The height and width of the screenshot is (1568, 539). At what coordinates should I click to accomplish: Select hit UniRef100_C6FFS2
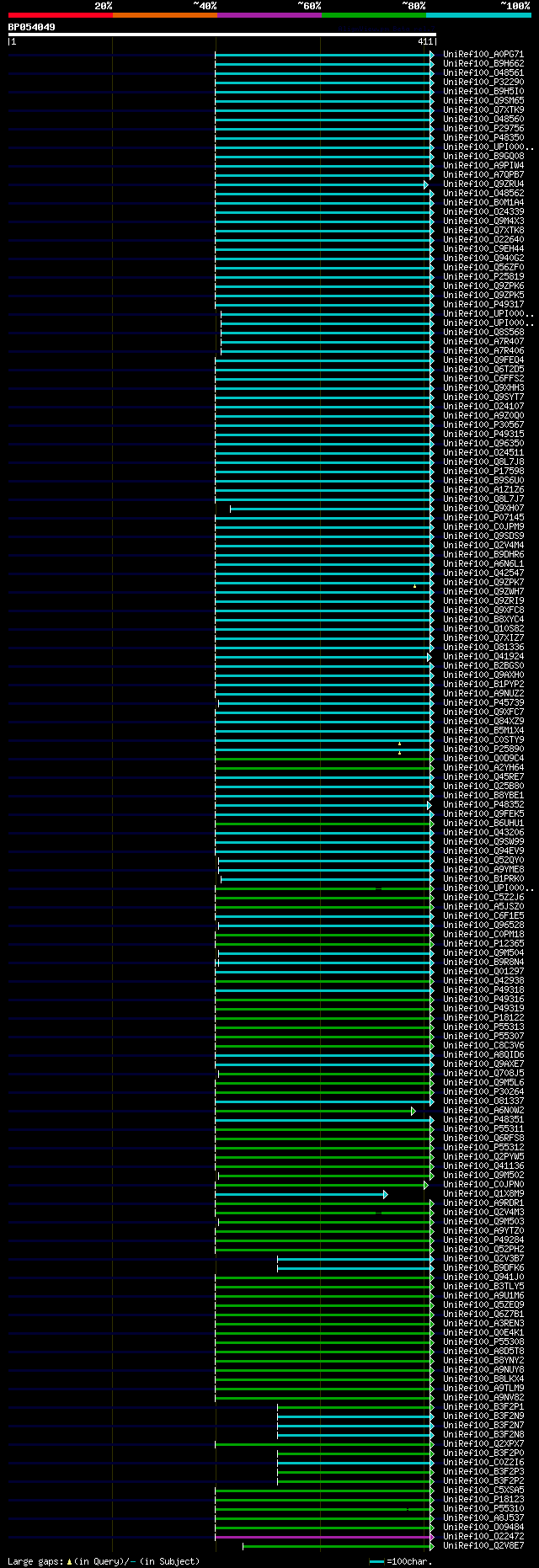[483, 379]
